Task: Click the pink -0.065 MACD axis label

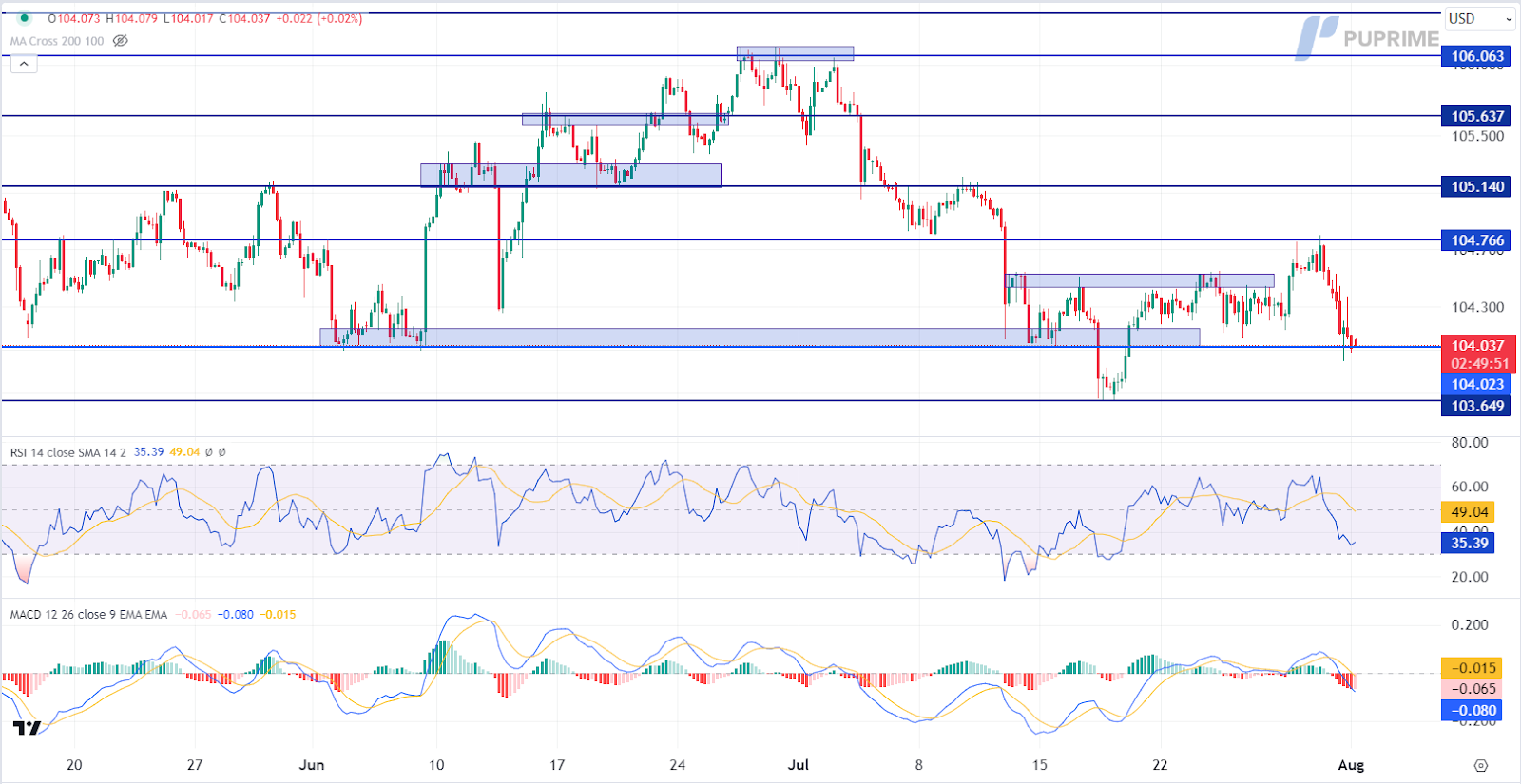Action: 1473,689
